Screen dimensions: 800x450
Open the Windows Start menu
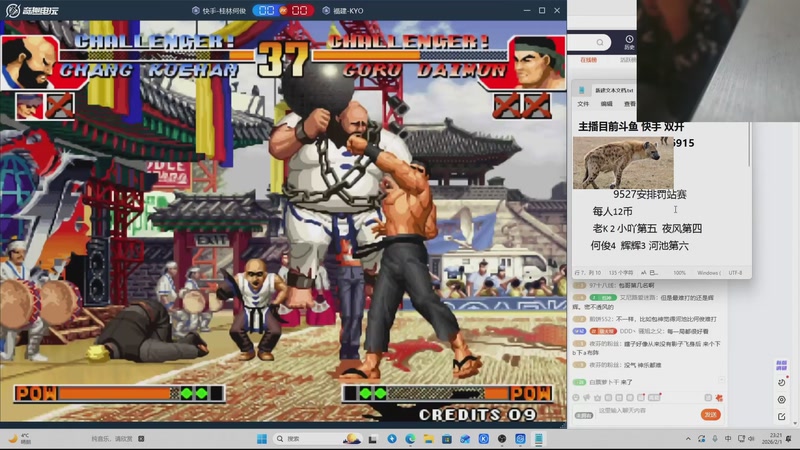tap(262, 439)
